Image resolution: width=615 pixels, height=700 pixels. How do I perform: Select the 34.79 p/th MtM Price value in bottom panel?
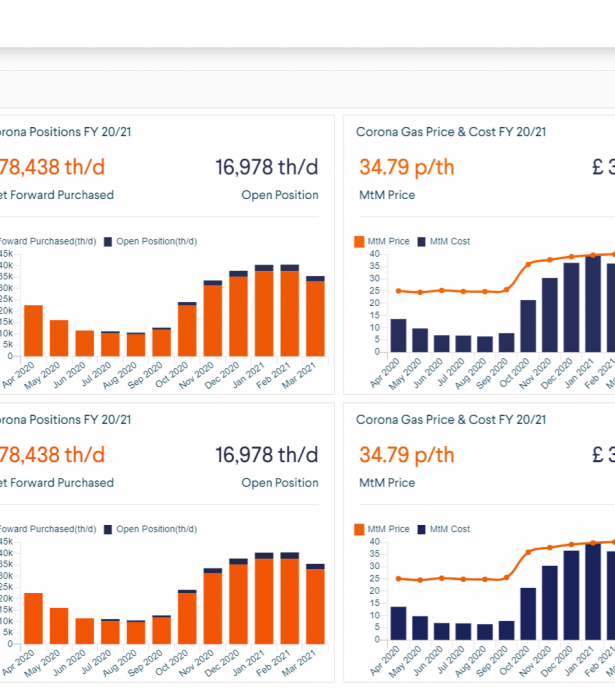click(406, 455)
